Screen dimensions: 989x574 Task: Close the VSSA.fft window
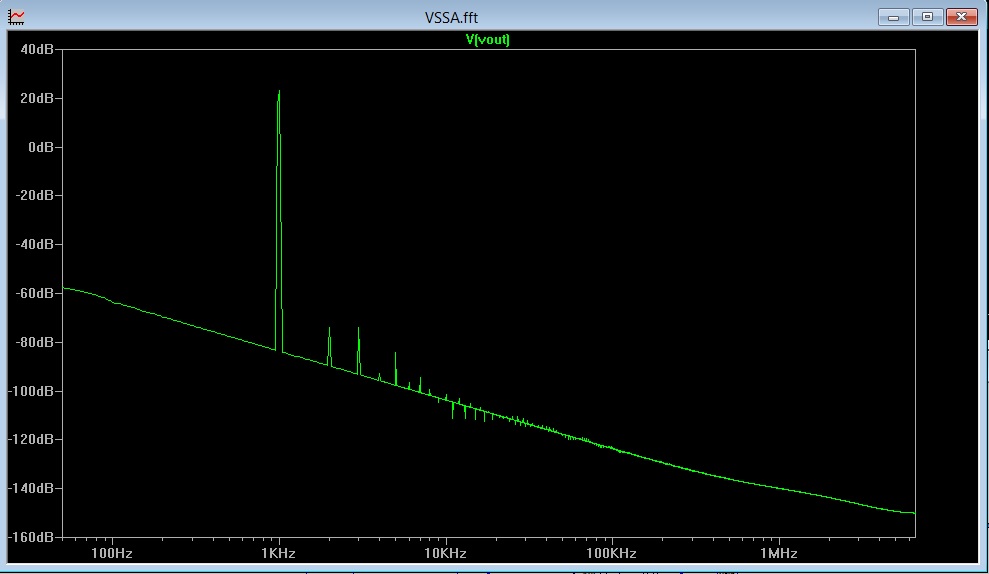(961, 17)
